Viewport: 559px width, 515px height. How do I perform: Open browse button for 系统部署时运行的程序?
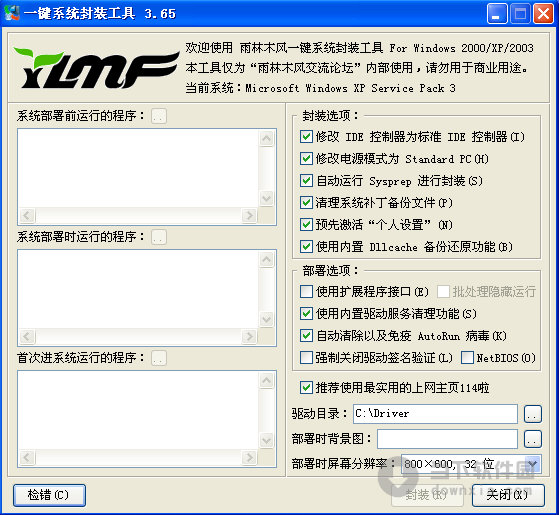click(159, 237)
